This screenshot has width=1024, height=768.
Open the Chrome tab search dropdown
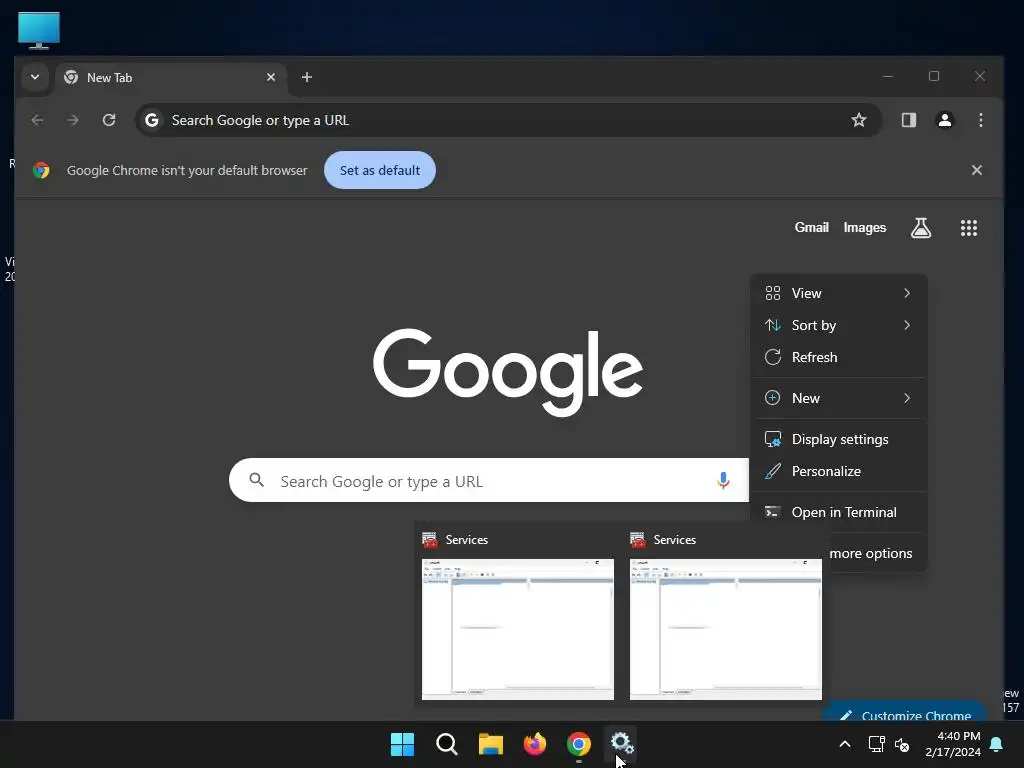pyautogui.click(x=35, y=77)
